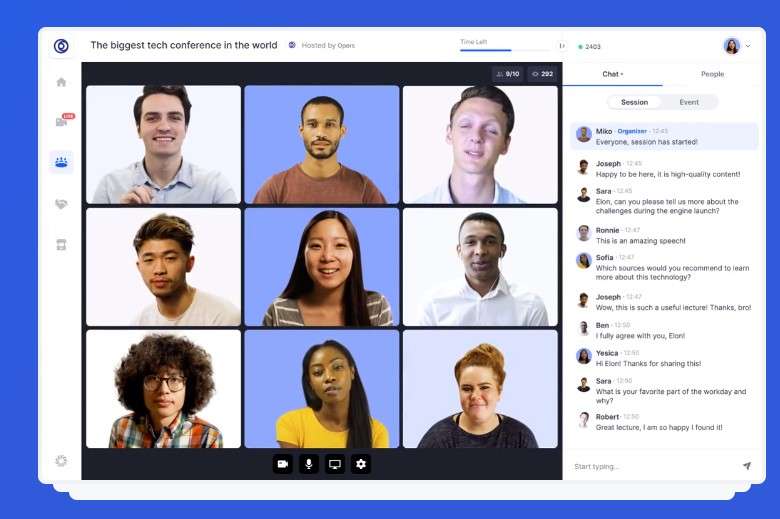Mute the microphone button
Screen dimensions: 780x519
pos(308,464)
